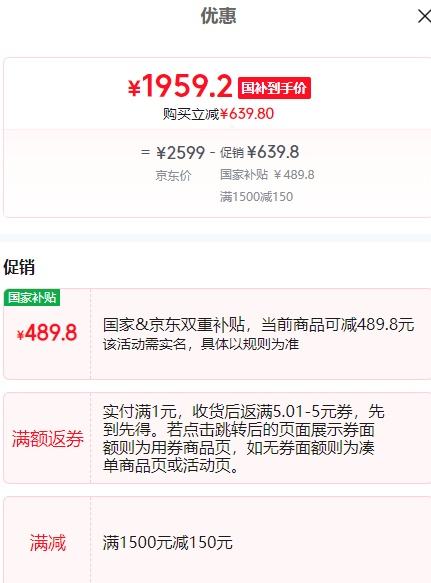Image resolution: width=431 pixels, height=583 pixels.
Task: Click the red ¥489.8 subsidy amount
Action: pos(47,333)
